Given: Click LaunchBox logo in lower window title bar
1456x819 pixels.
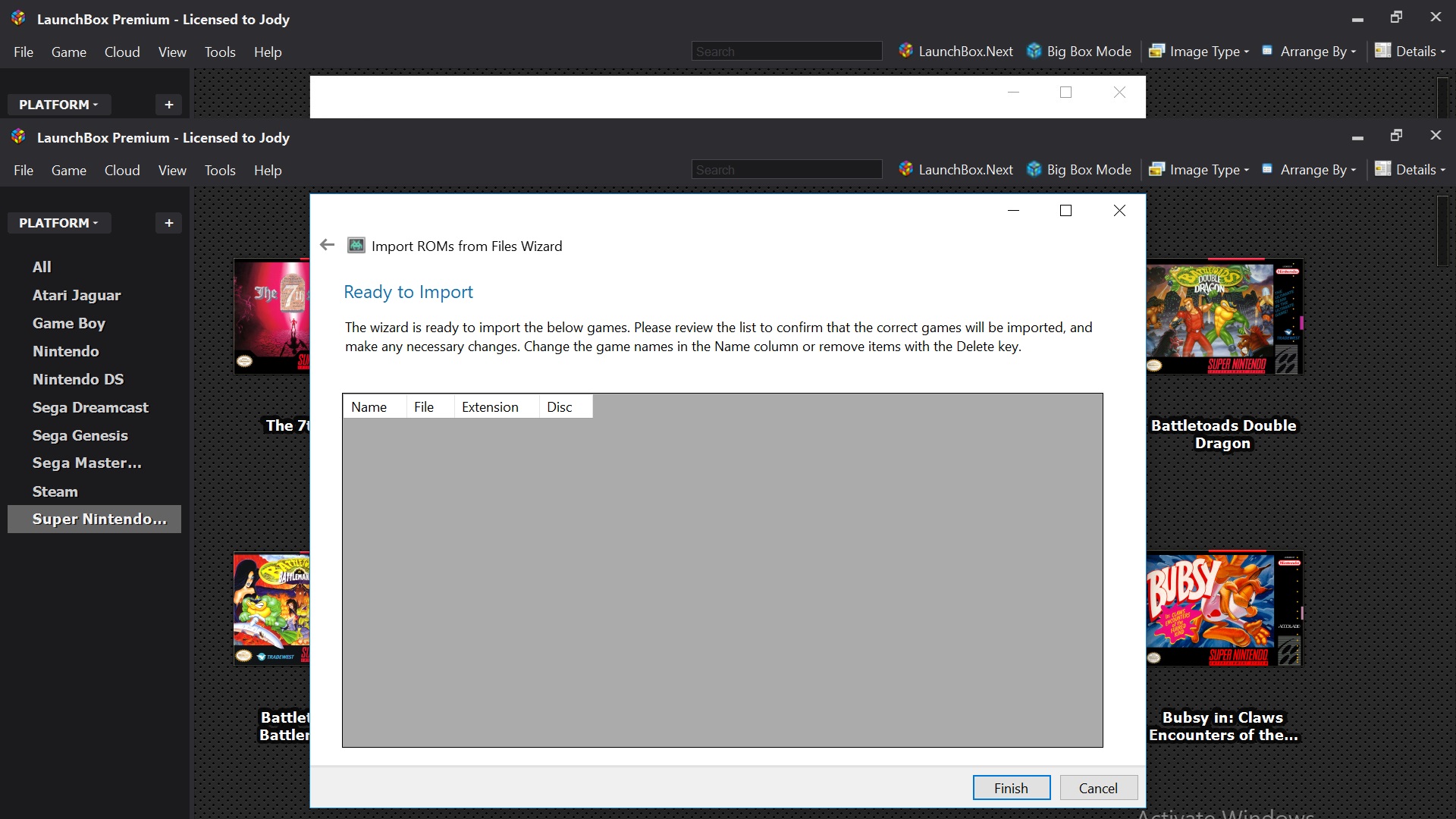Looking at the screenshot, I should click(x=18, y=136).
